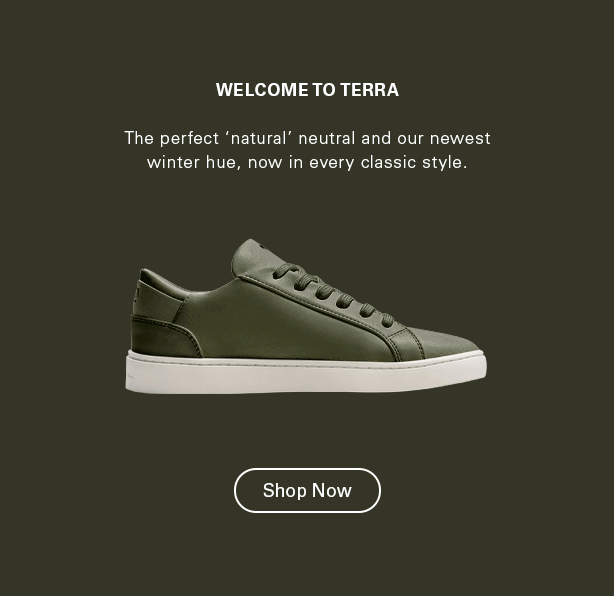614x596 pixels.
Task: Click the sneaker's laces
Action: pos(333,294)
